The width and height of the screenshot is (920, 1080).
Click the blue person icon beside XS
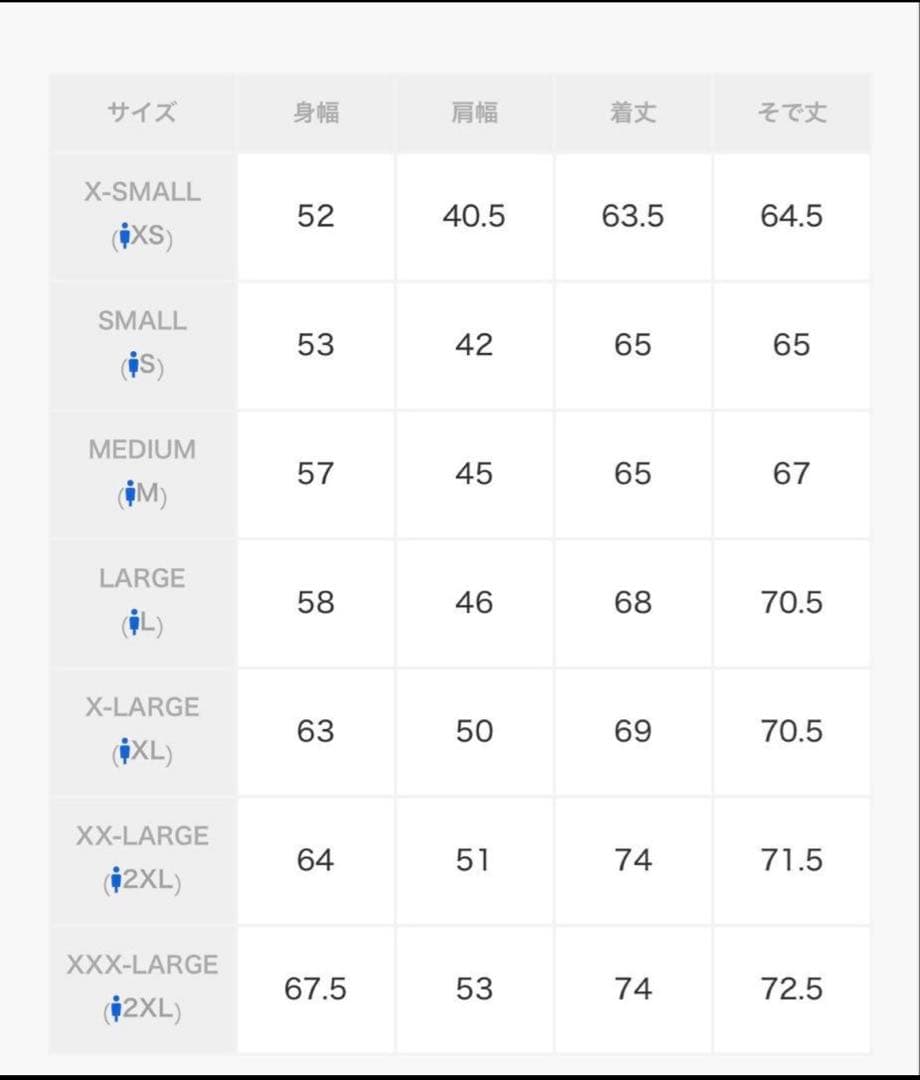[x=124, y=237]
